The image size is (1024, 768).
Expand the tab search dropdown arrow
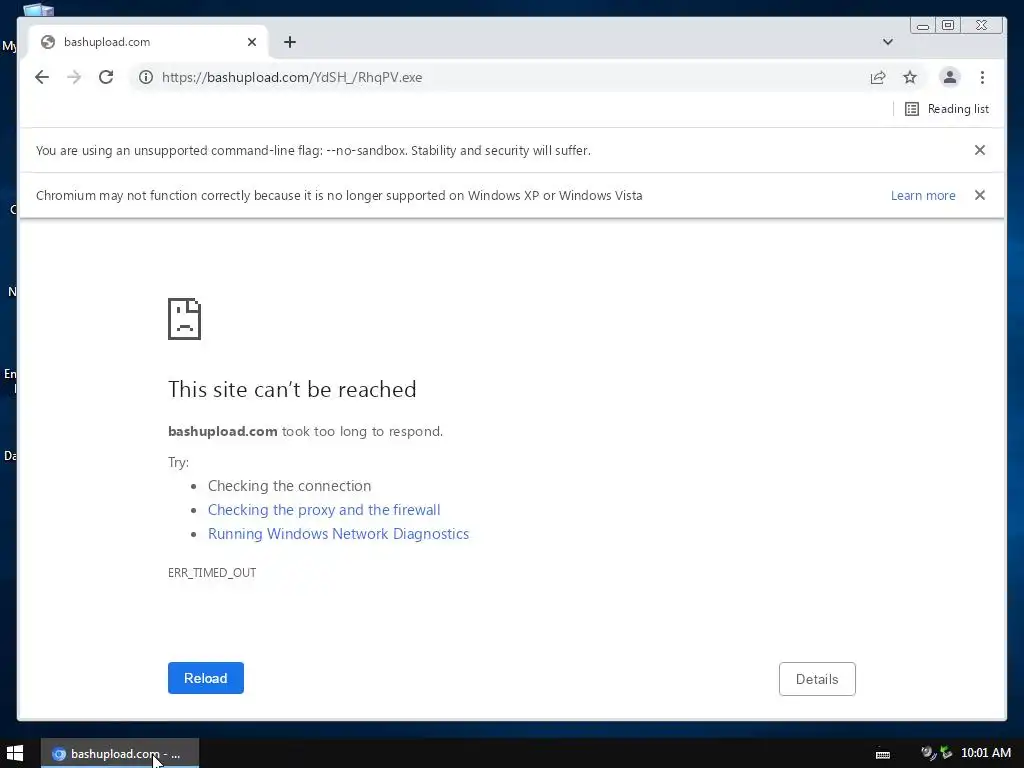pyautogui.click(x=888, y=42)
